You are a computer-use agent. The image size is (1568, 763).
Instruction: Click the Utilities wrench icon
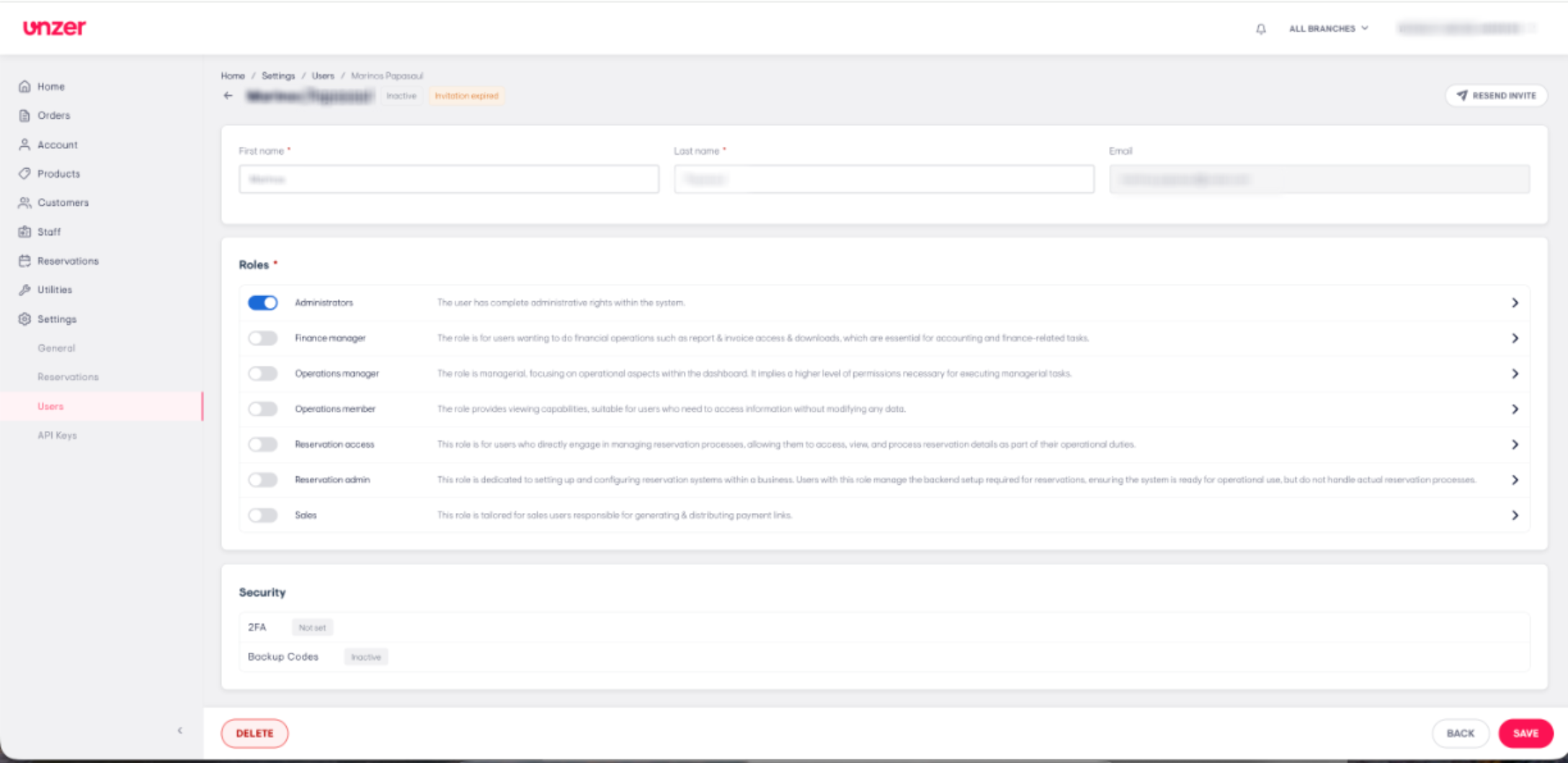24,290
